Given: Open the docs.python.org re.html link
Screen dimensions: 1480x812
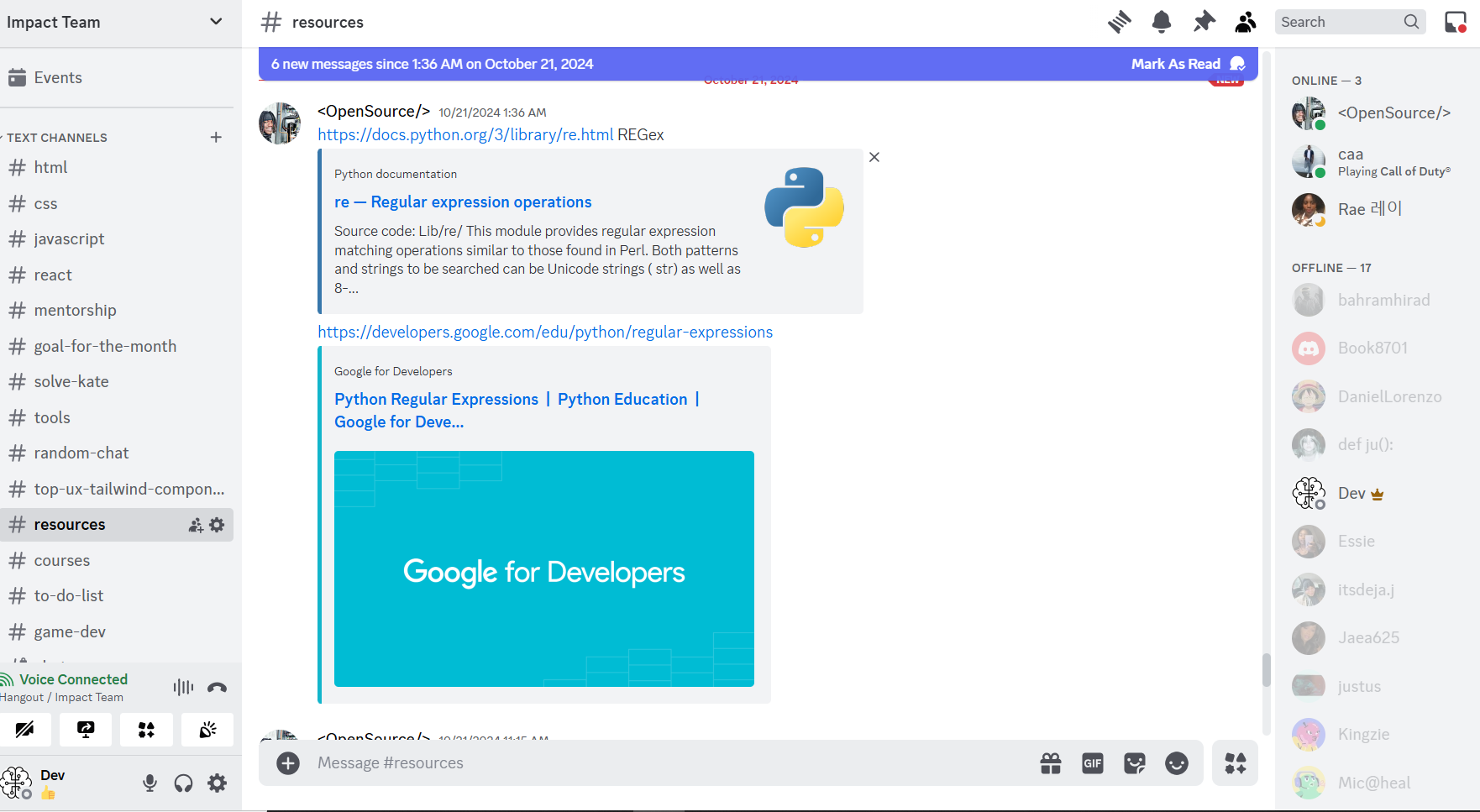Looking at the screenshot, I should tap(465, 134).
